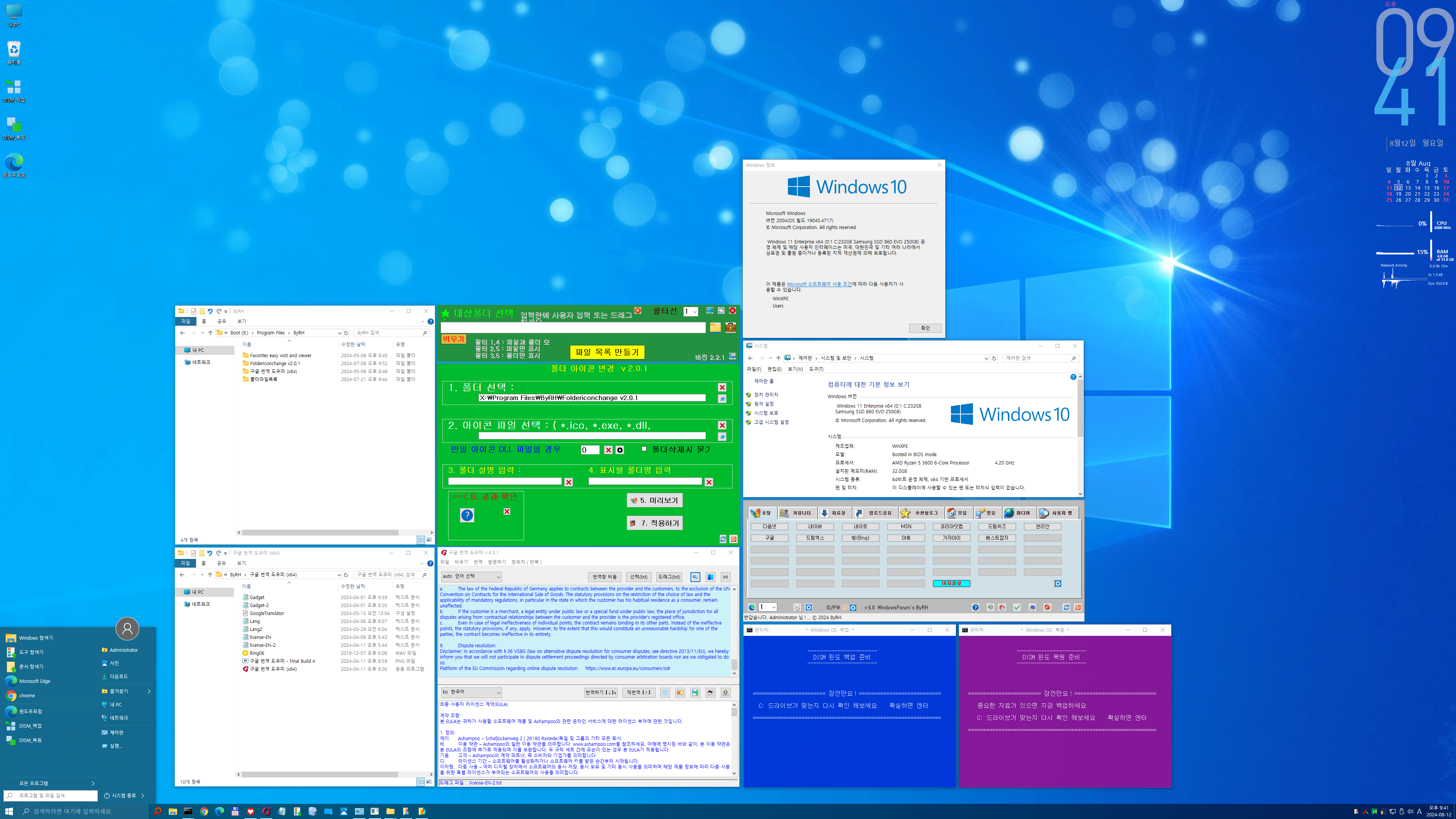The width and height of the screenshot is (1456, 819).
Task: Click the 확인 button in Windows 정보 dialog
Action: (925, 328)
